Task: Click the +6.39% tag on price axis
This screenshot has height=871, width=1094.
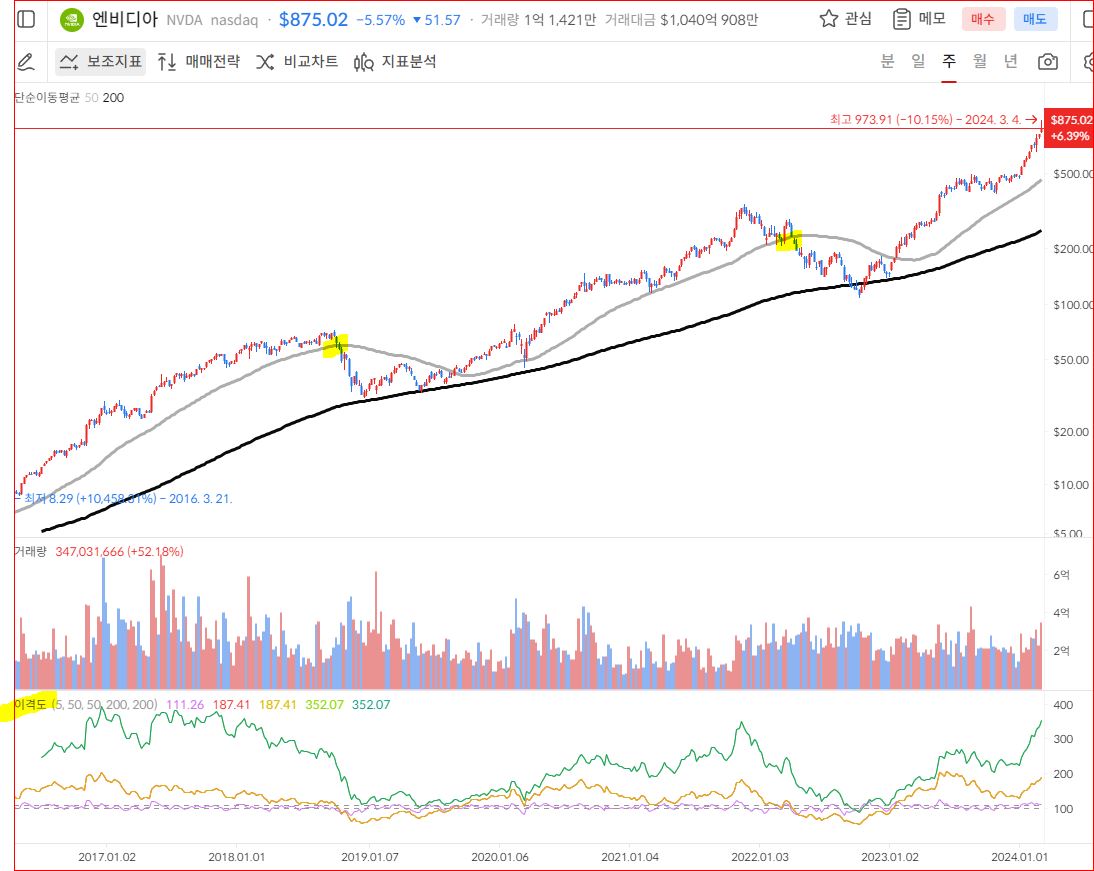Action: click(1070, 136)
